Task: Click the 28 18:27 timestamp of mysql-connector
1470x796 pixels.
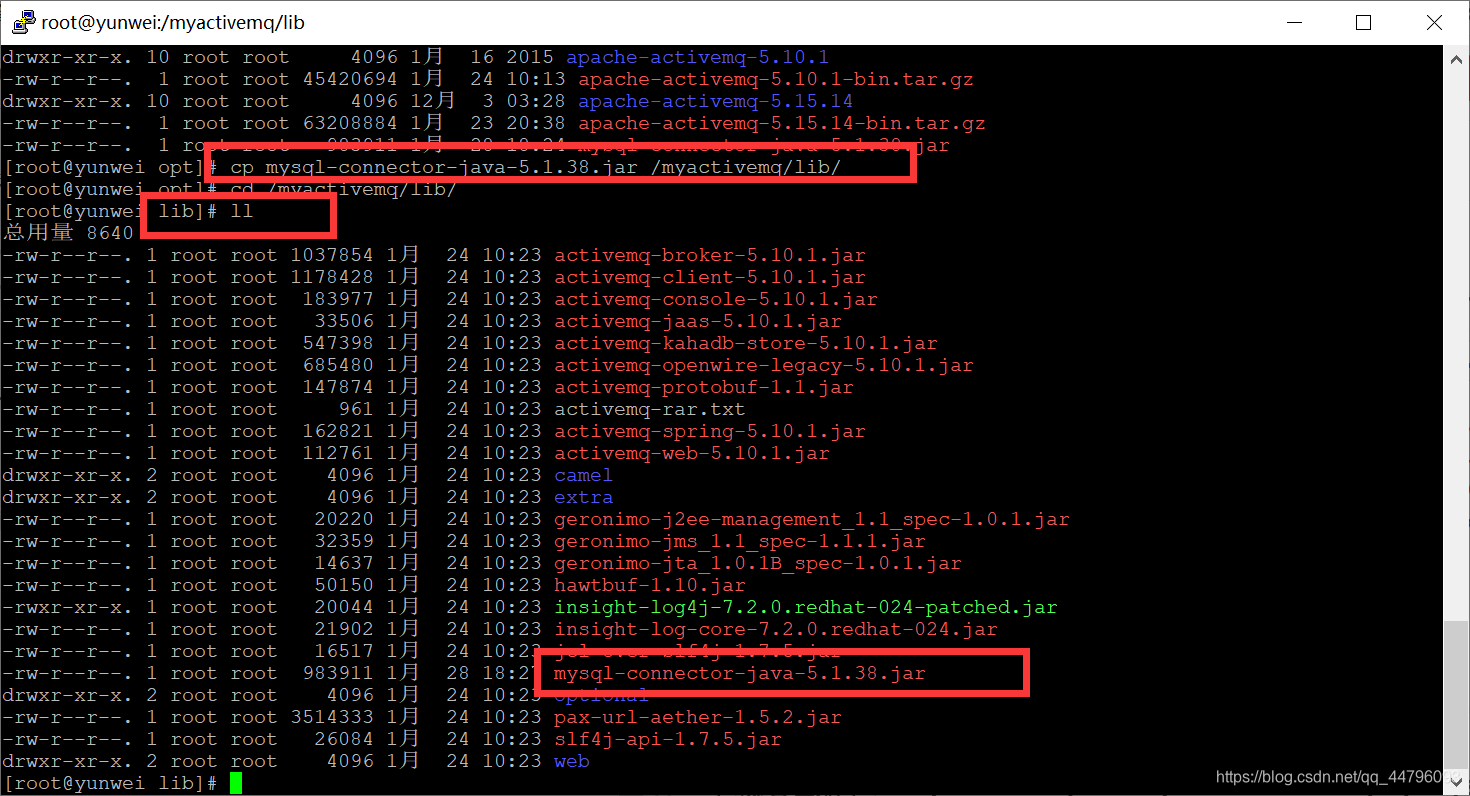Action: pos(494,673)
